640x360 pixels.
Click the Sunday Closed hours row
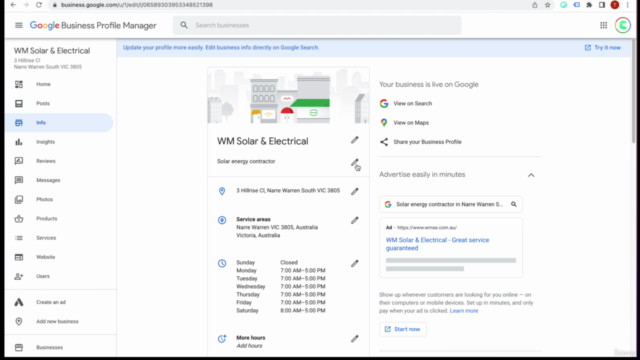267,262
